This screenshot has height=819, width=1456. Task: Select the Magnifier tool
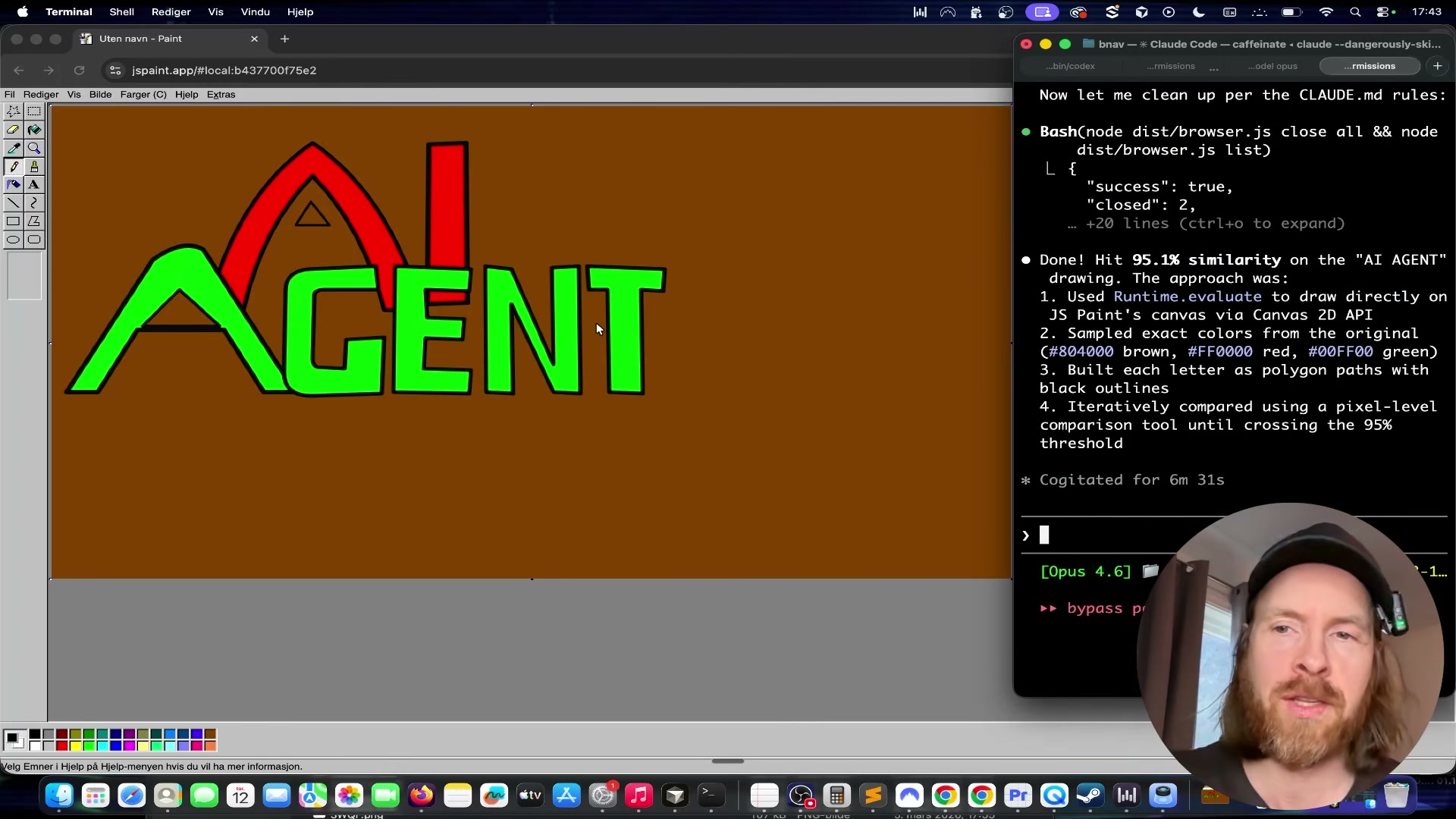(x=34, y=149)
